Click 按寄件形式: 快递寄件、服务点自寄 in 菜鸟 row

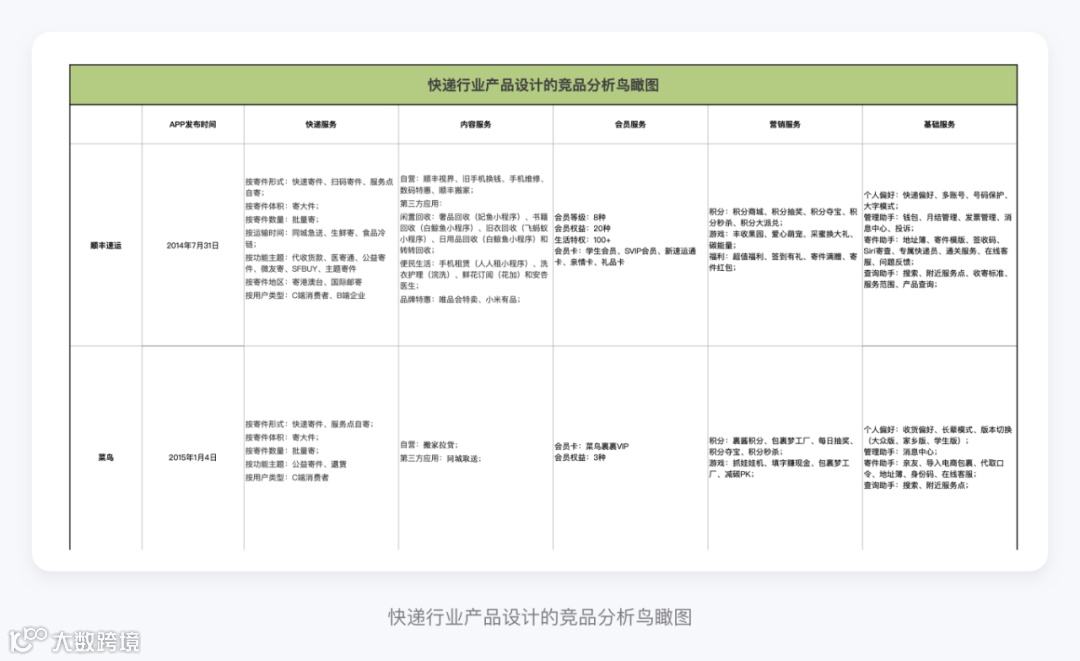coord(309,424)
